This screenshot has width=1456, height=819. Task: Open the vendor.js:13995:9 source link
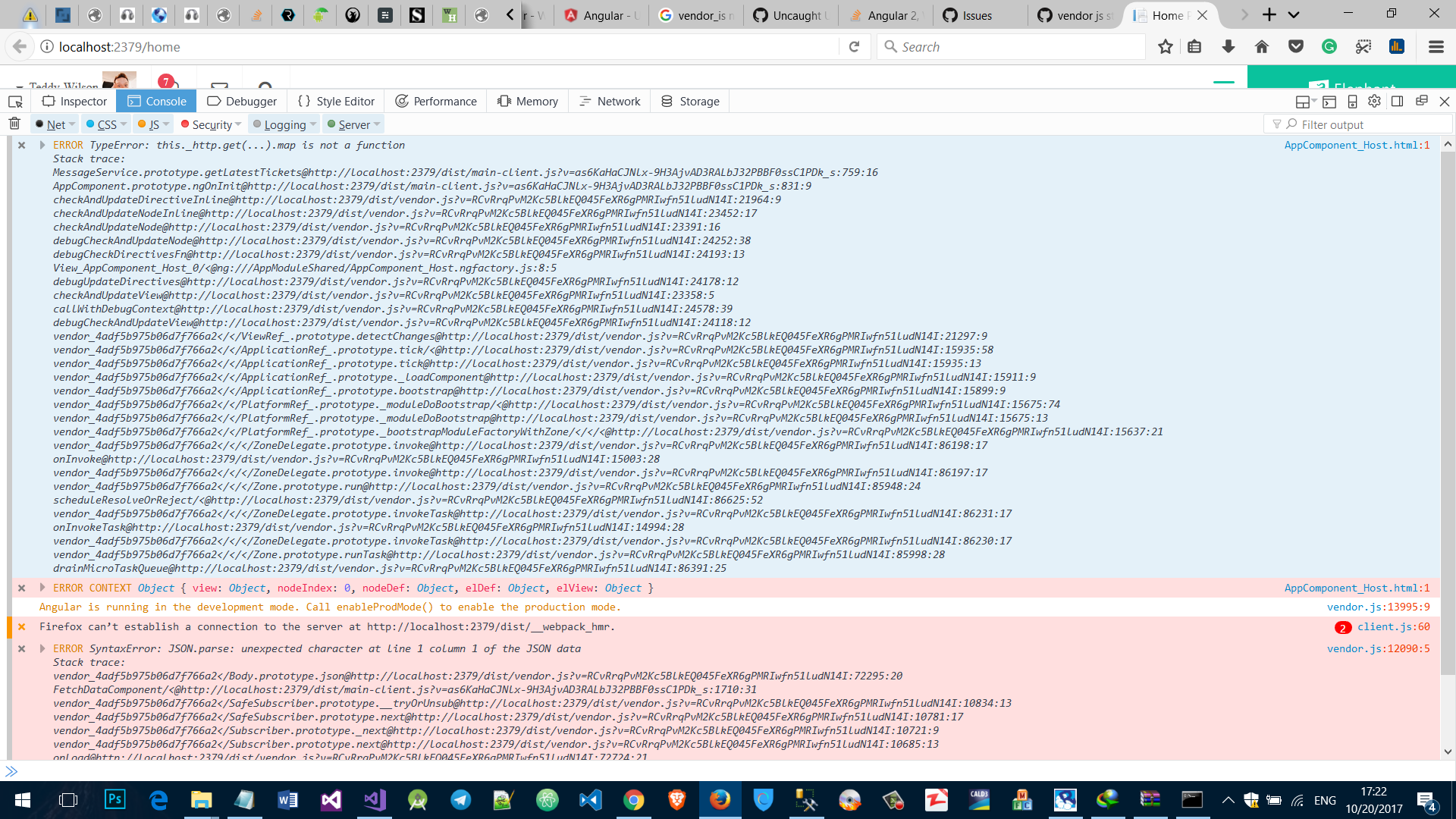pyautogui.click(x=1378, y=607)
